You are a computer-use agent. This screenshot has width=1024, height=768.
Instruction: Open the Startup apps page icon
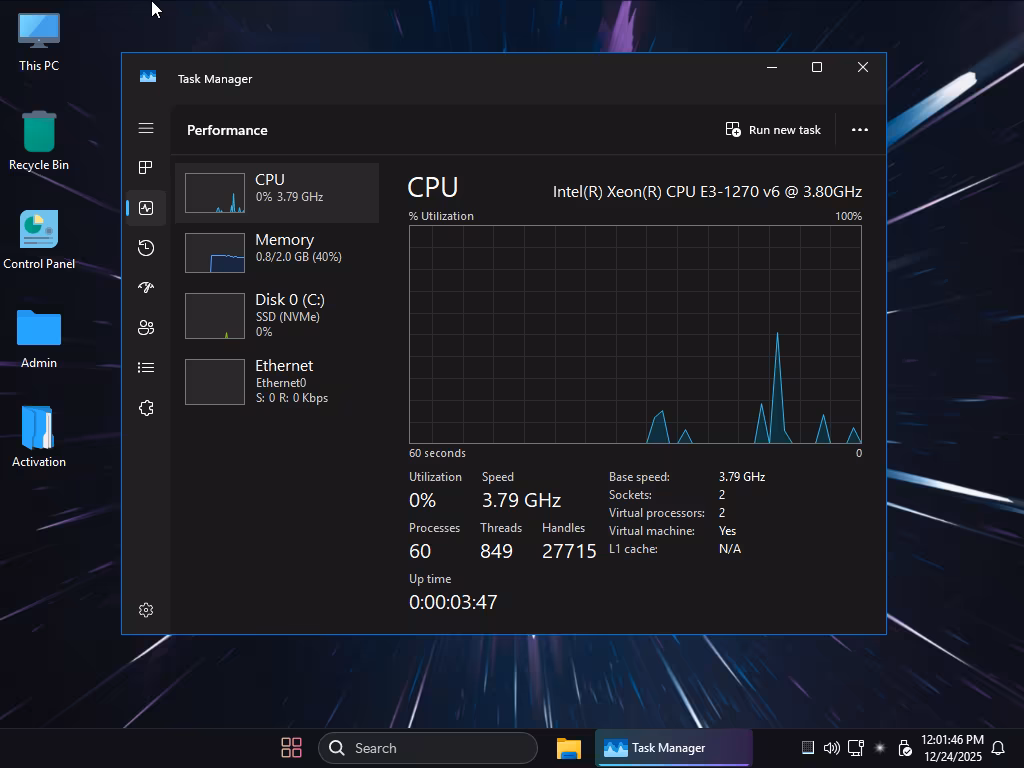[146, 288]
